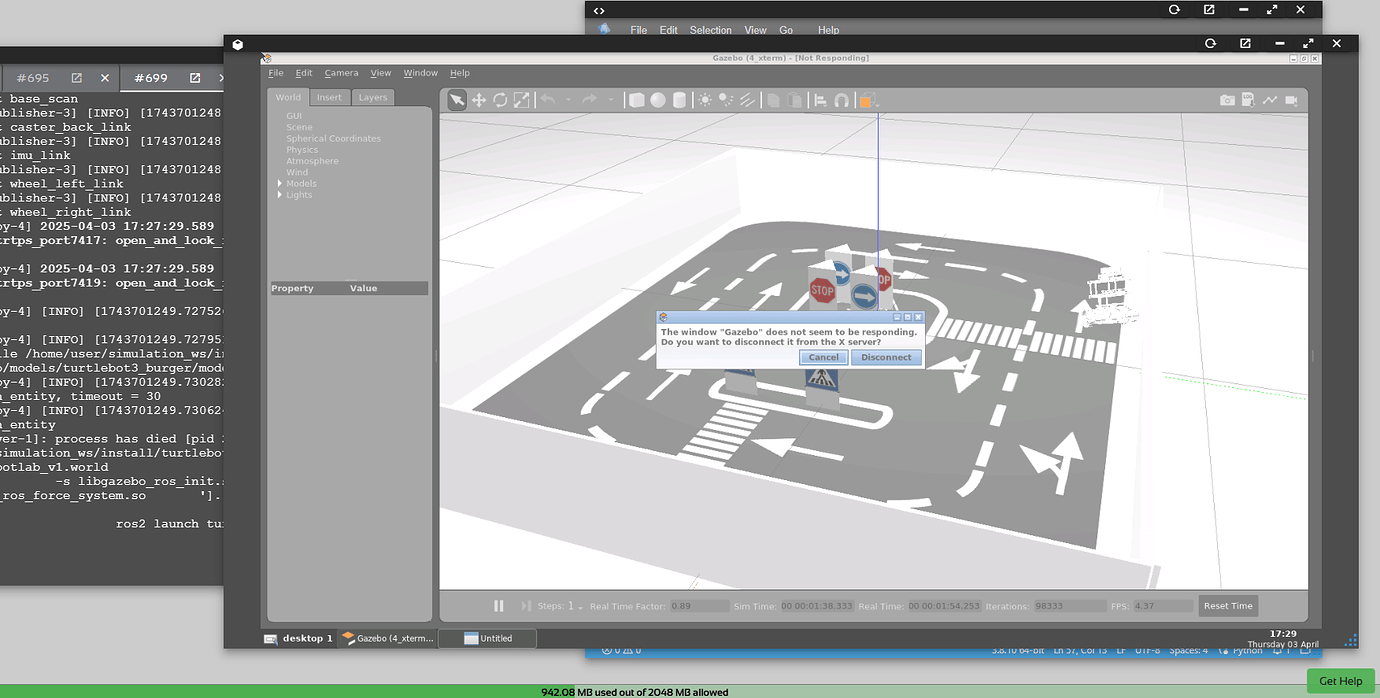Insert a sphere shape

click(658, 100)
